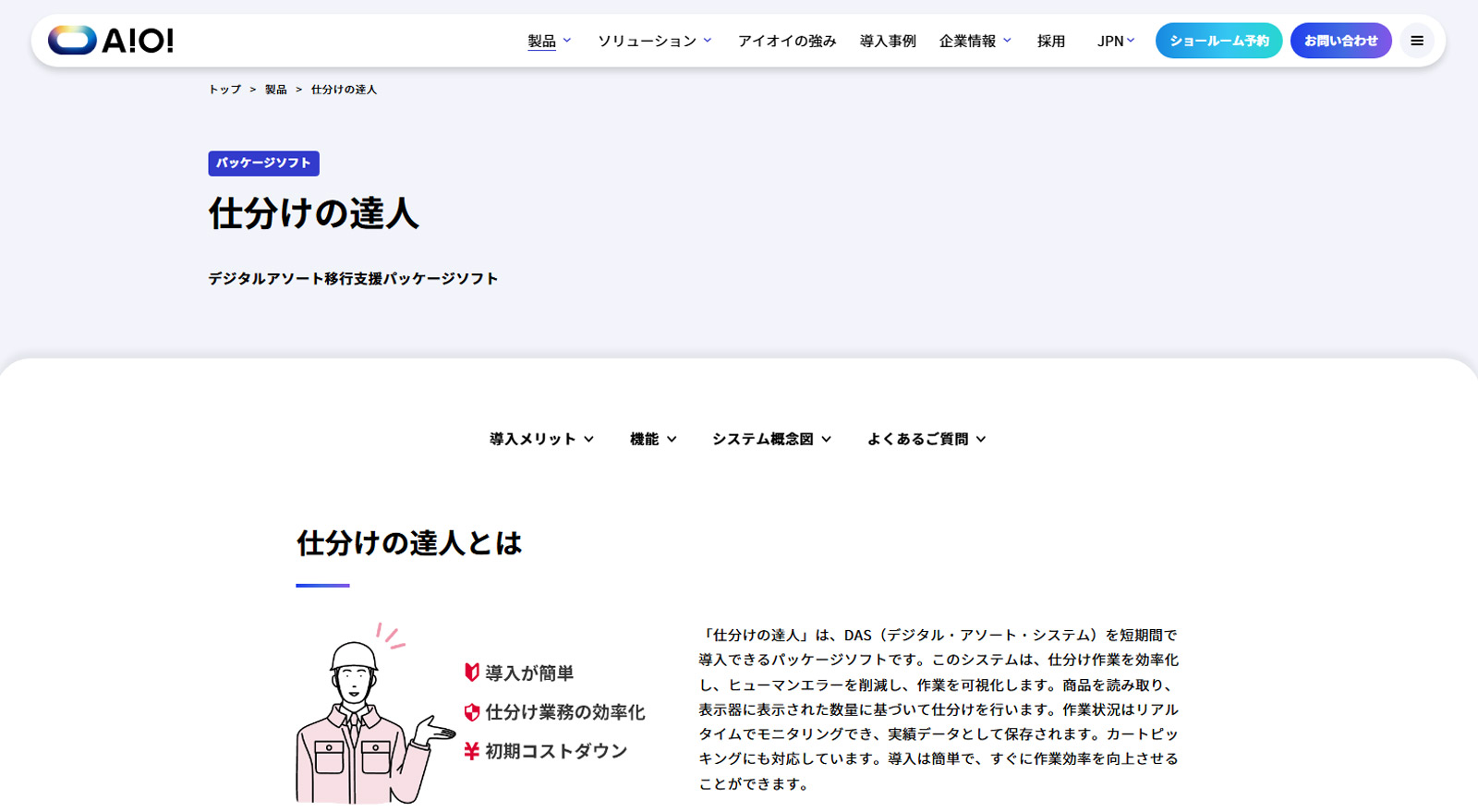Click the worker illustration image
The width and height of the screenshot is (1478, 812).
pyautogui.click(x=375, y=713)
